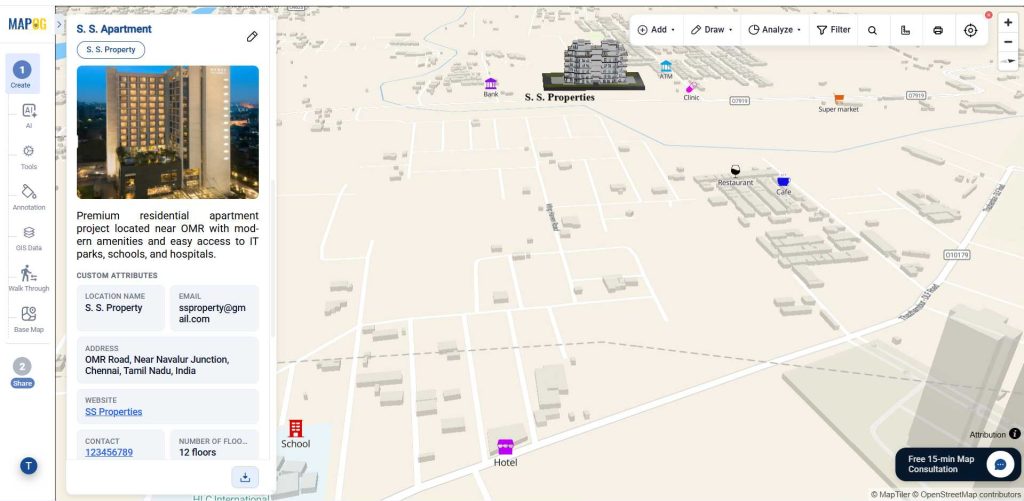
Task: Click the MAPOG logo
Action: click(x=27, y=24)
